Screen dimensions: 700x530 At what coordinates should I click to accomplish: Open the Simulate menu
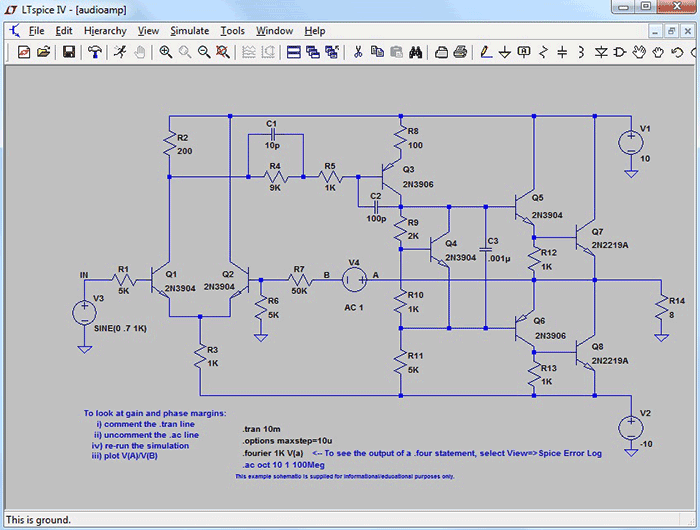click(190, 31)
